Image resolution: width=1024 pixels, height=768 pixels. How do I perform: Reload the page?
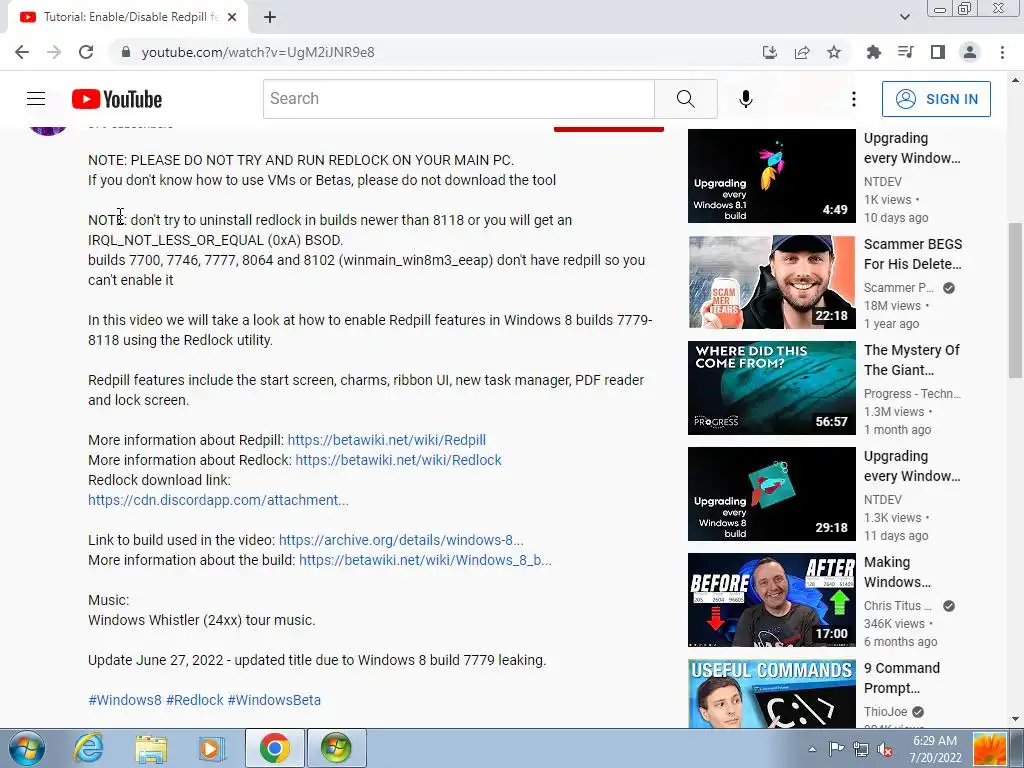pos(86,52)
